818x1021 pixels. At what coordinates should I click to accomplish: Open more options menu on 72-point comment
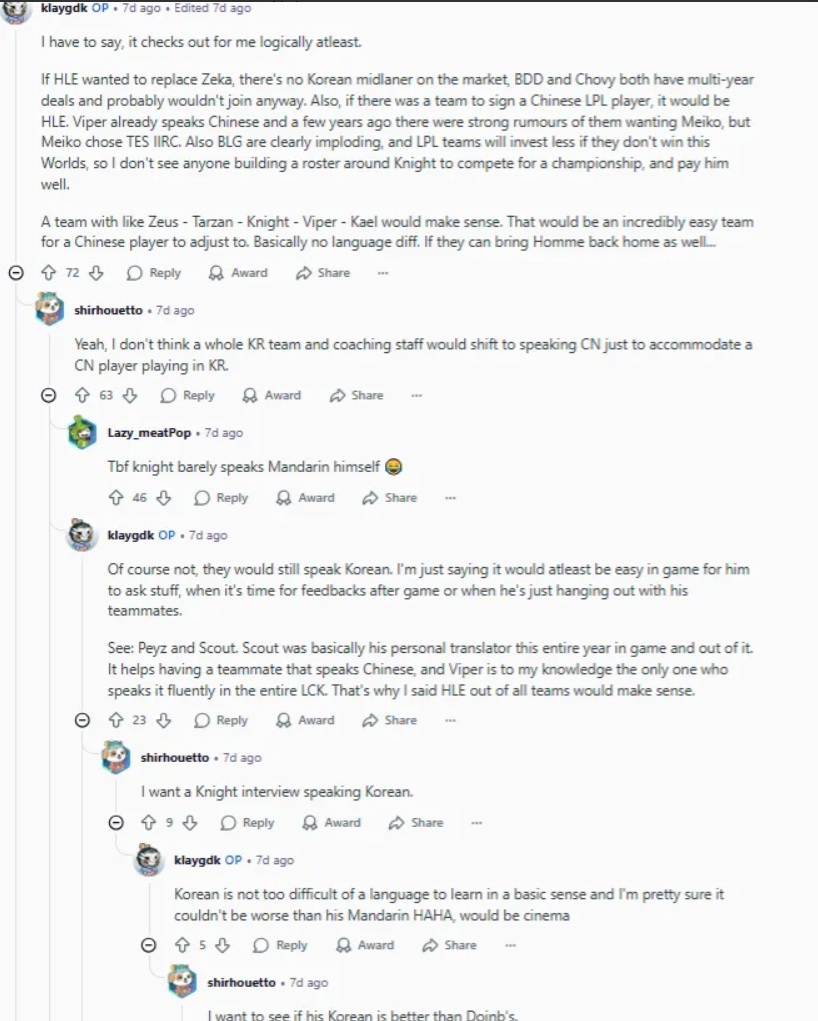pos(383,273)
